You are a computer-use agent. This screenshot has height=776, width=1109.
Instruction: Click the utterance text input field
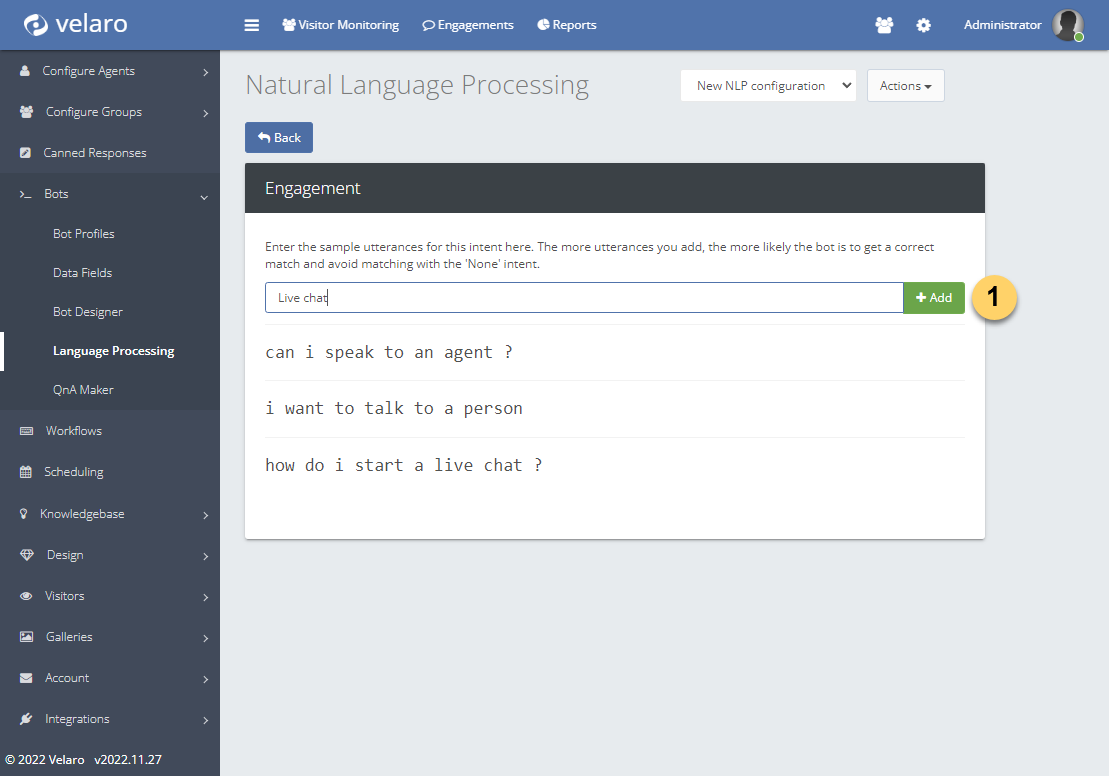click(584, 298)
